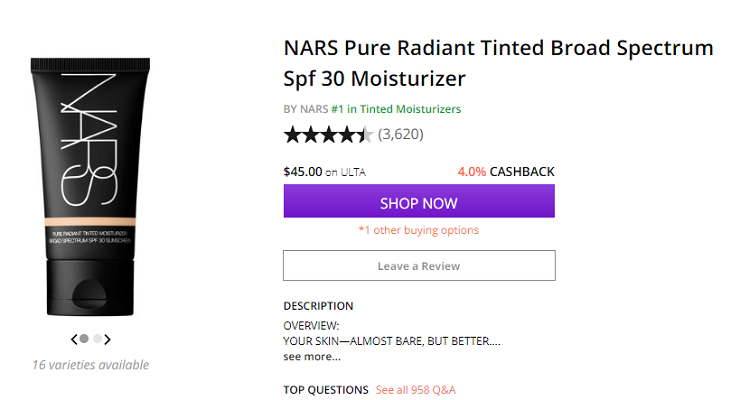Click the star rating icons
740x400 pixels.
[328, 135]
